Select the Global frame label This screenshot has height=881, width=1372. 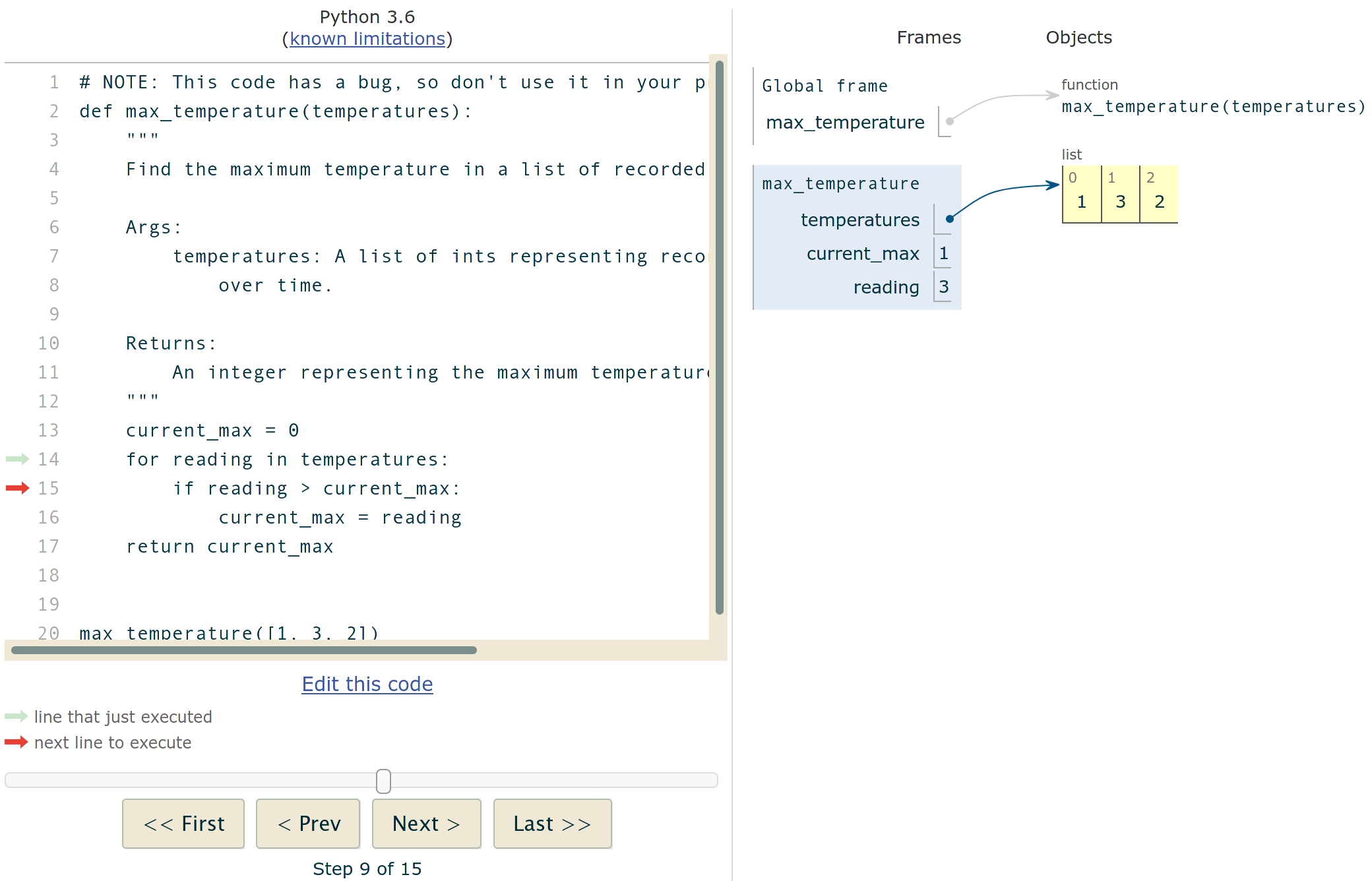[x=825, y=85]
